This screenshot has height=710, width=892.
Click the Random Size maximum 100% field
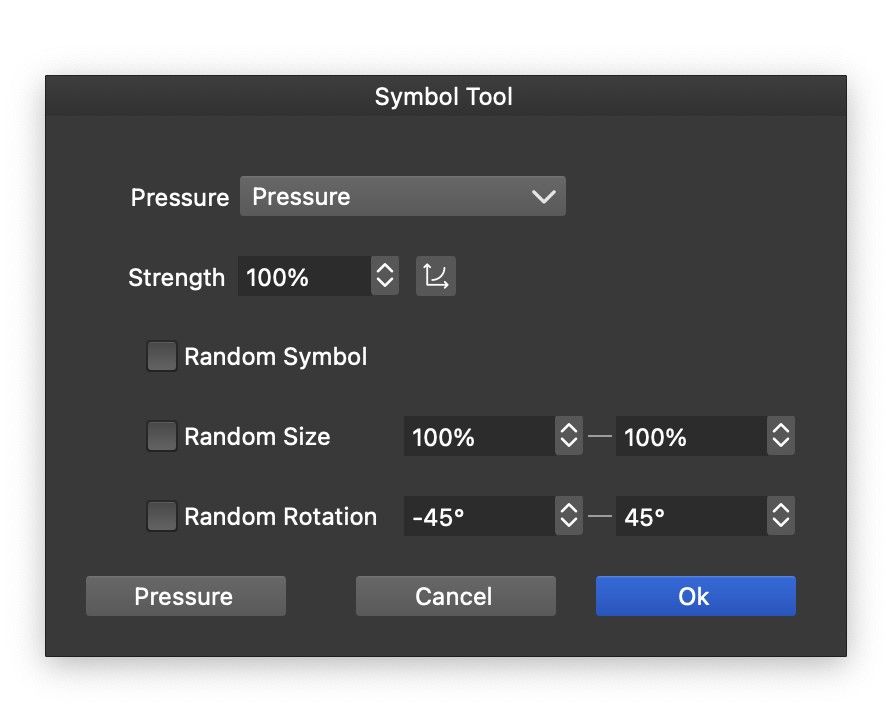[x=690, y=436]
